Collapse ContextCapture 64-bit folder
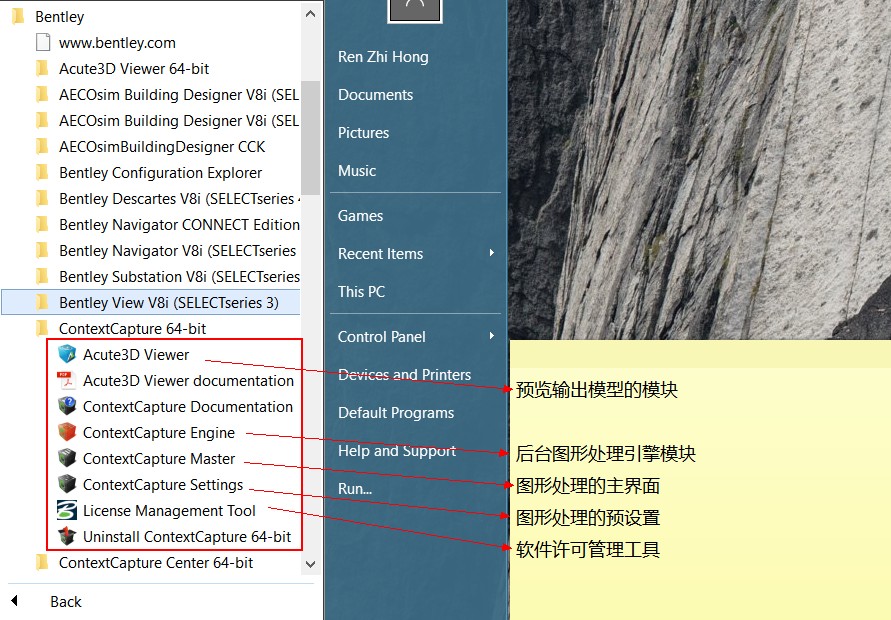Viewport: 891px width, 620px height. coord(151,328)
